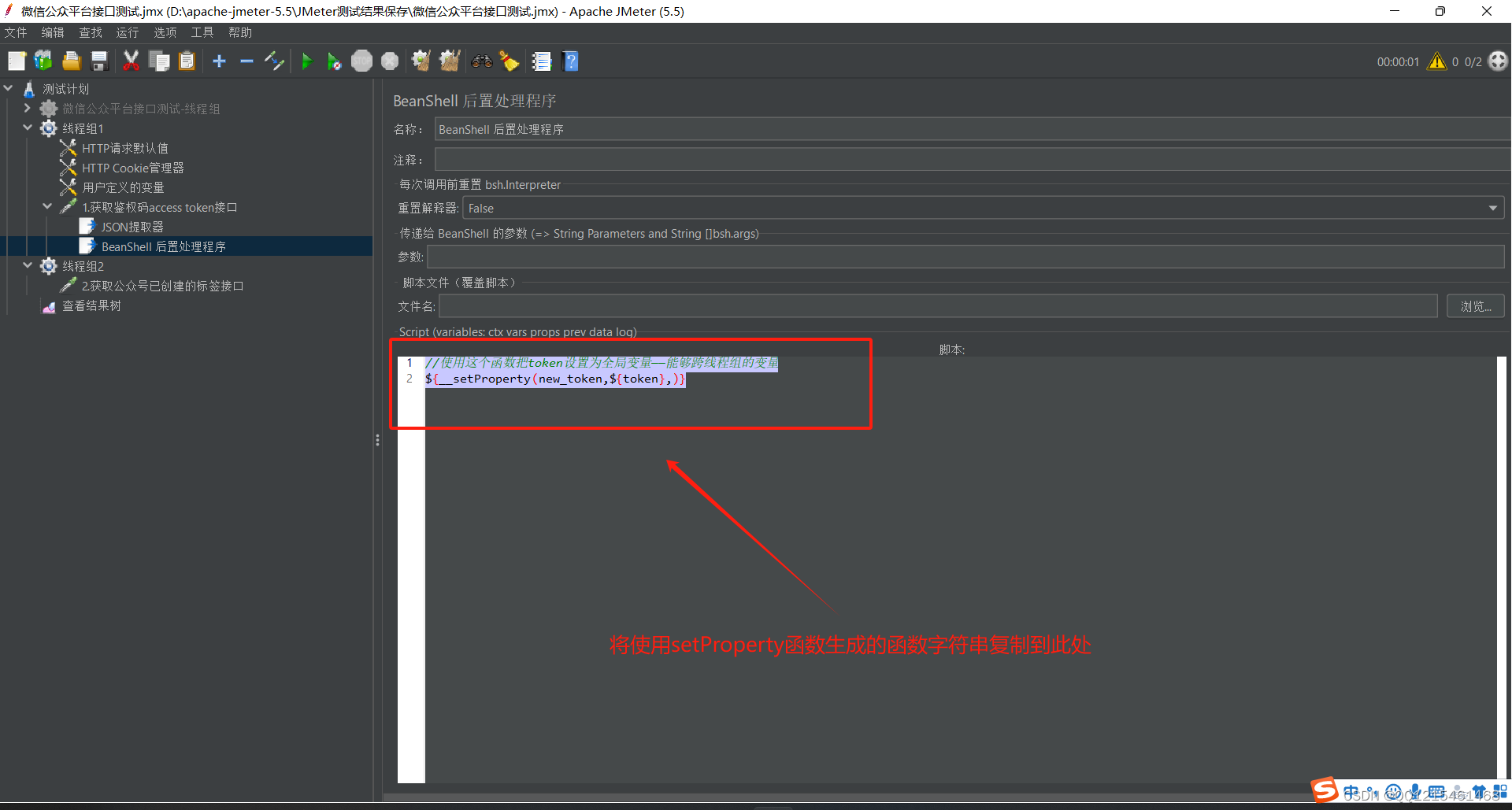This screenshot has width=1512, height=810.
Task: Click script line 2 setProperty code
Action: tap(555, 379)
